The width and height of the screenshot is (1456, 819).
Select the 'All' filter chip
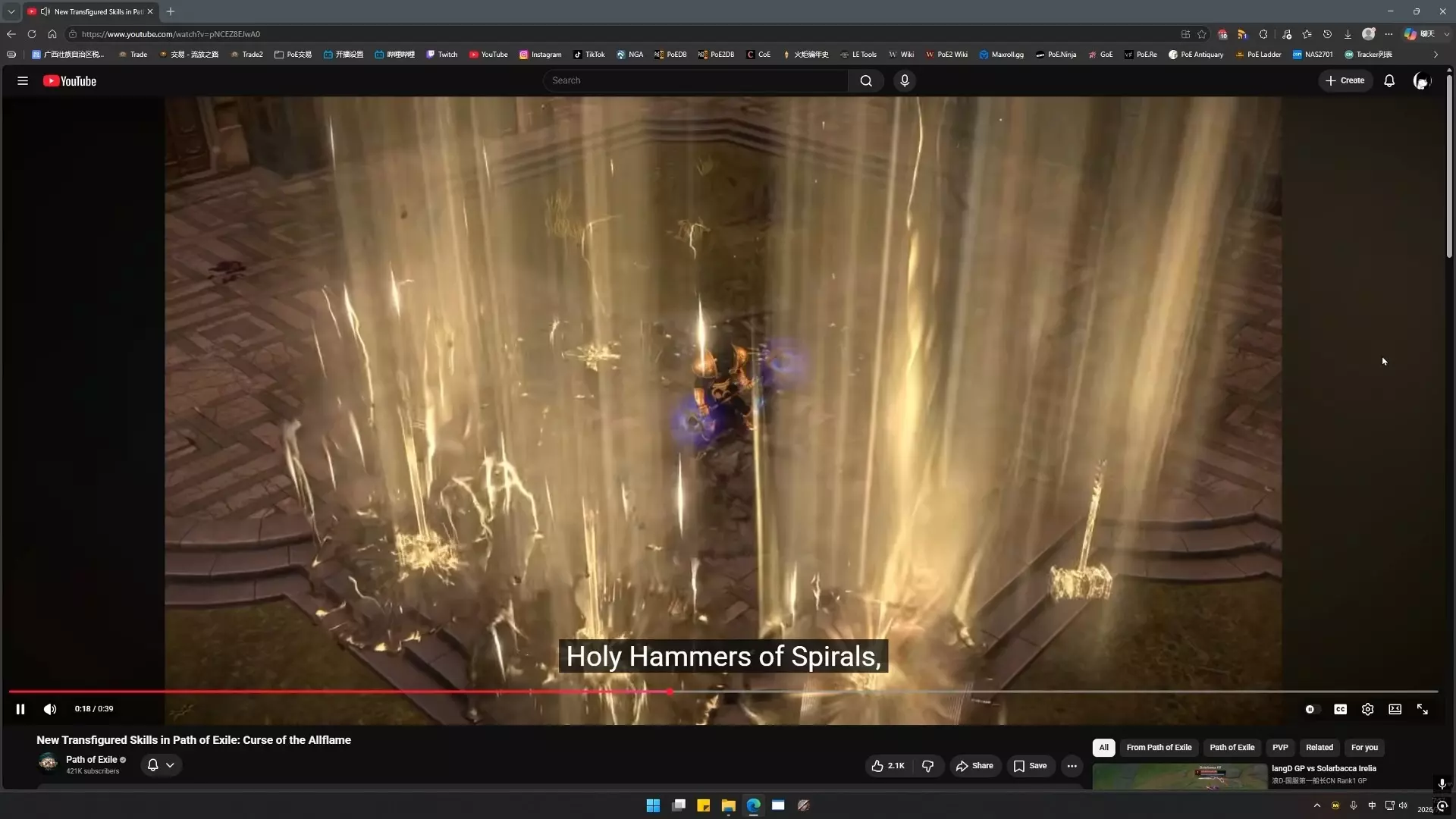click(1103, 748)
